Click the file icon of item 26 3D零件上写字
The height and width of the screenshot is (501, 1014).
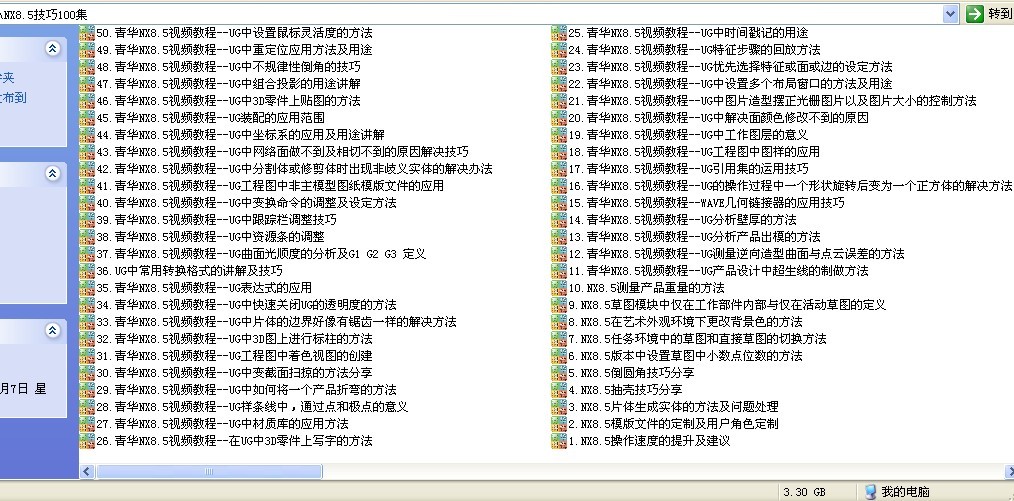(x=87, y=441)
